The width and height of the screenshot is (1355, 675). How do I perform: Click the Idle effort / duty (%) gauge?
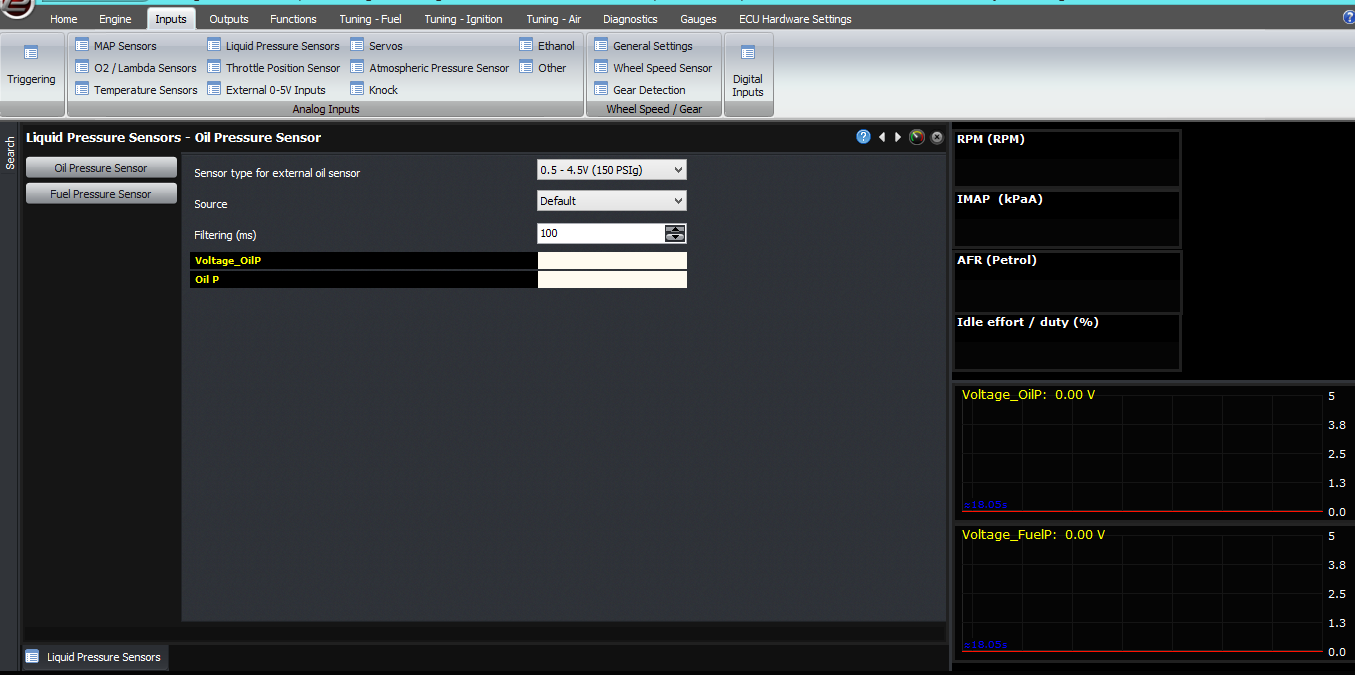[1067, 342]
